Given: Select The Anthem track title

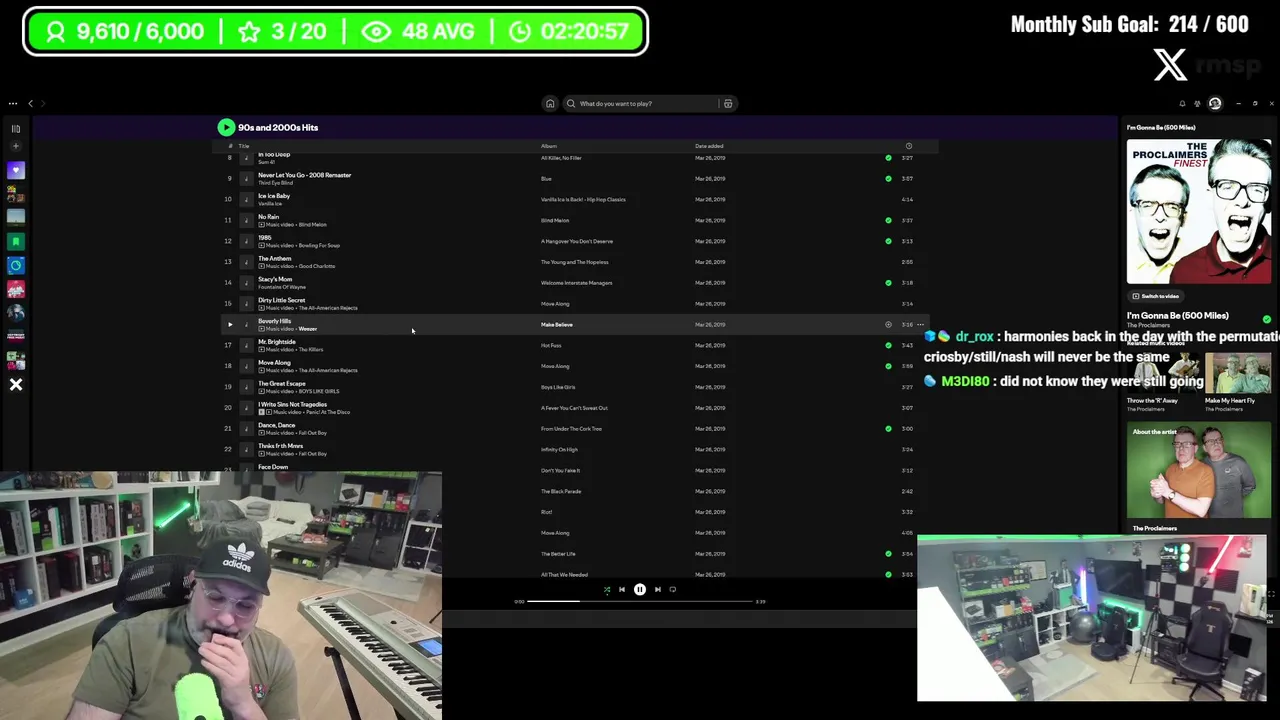Looking at the screenshot, I should [x=275, y=258].
